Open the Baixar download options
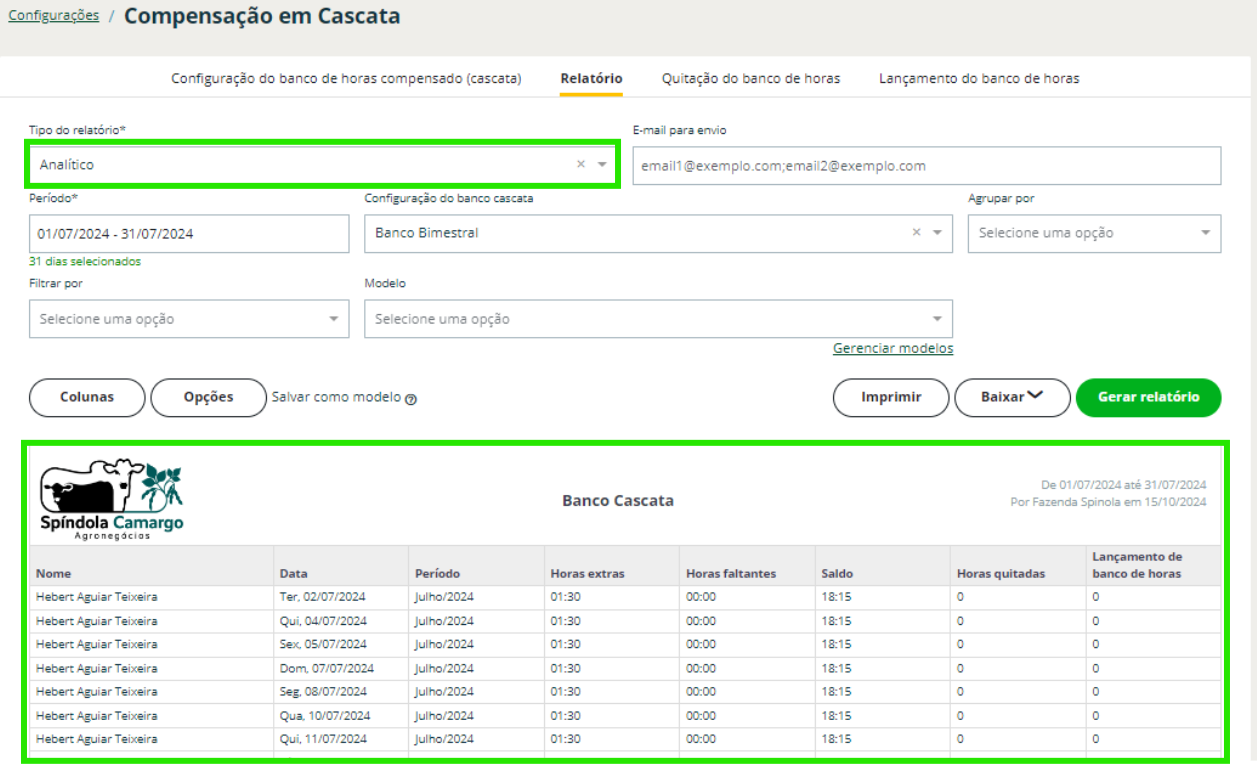The width and height of the screenshot is (1257, 765). pyautogui.click(x=1012, y=397)
